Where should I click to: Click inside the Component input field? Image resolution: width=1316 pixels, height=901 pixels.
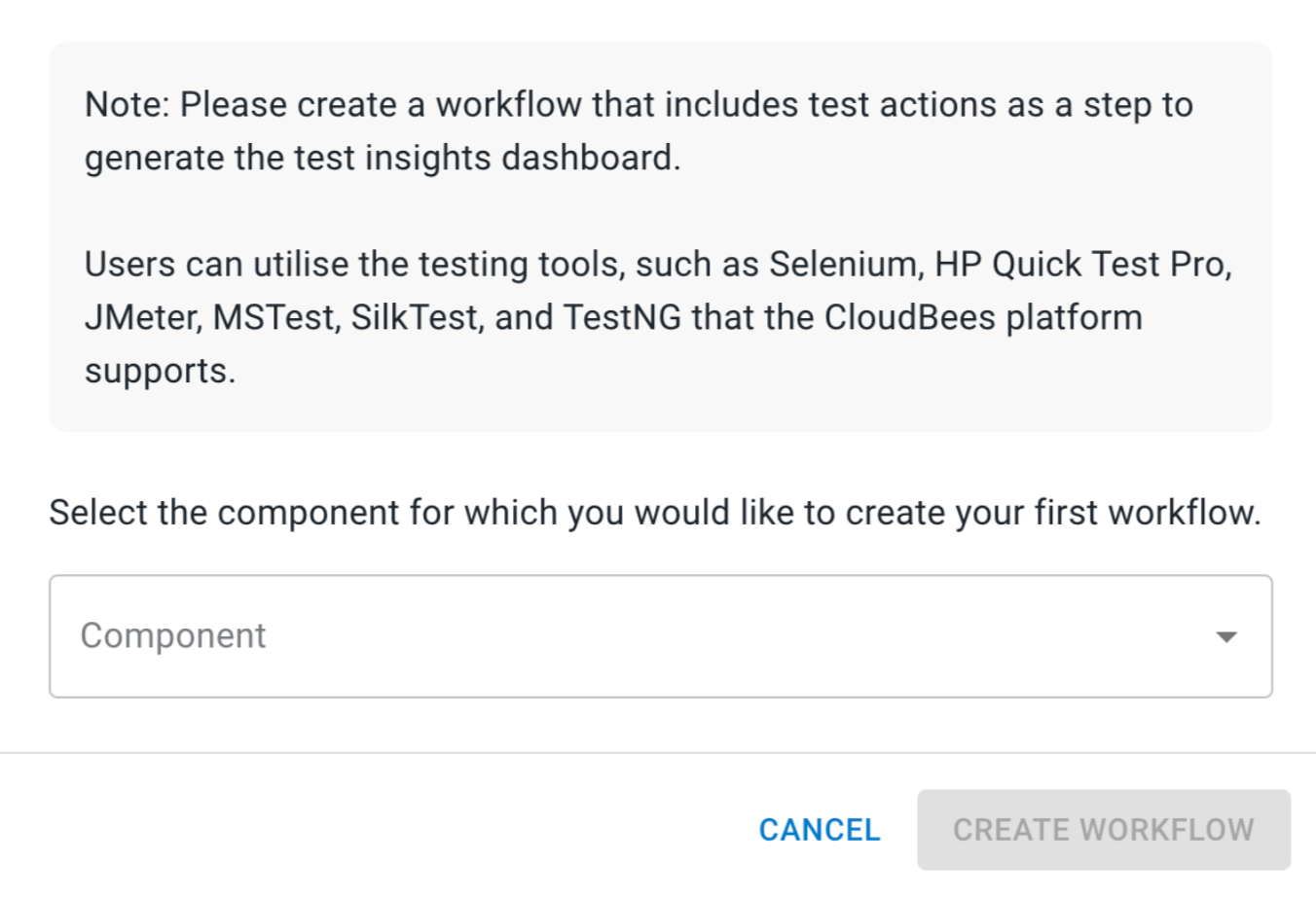click(x=487, y=634)
